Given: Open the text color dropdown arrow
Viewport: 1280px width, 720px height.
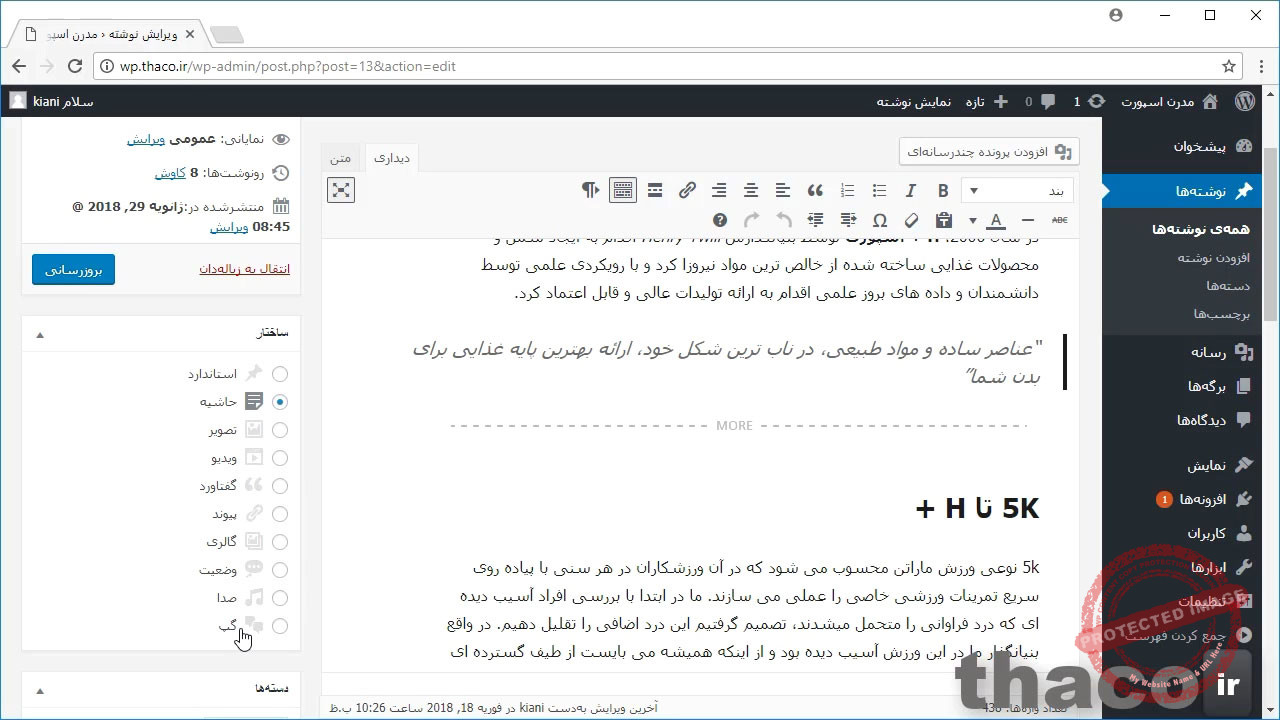Looking at the screenshot, I should [x=972, y=220].
